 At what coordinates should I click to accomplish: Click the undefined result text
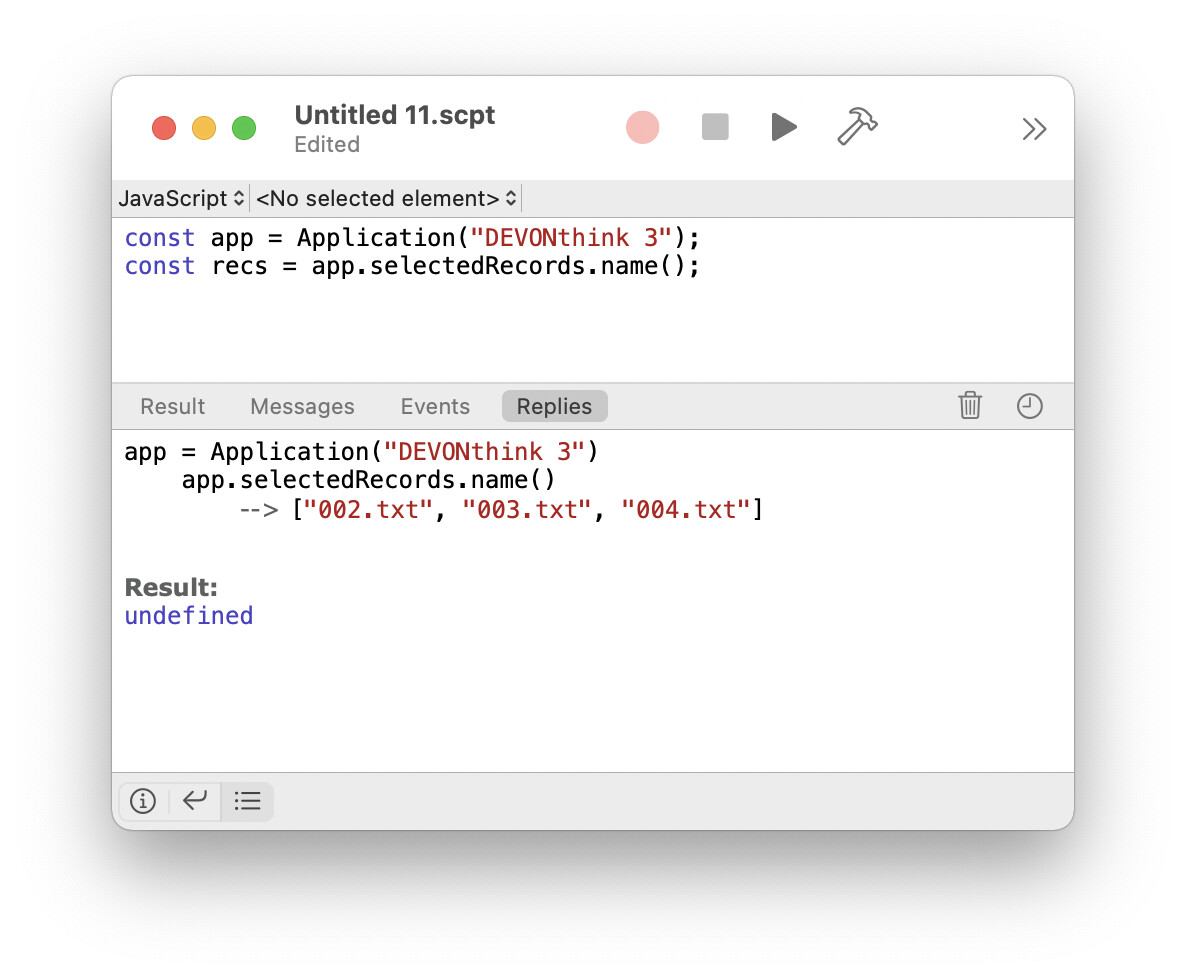click(189, 616)
